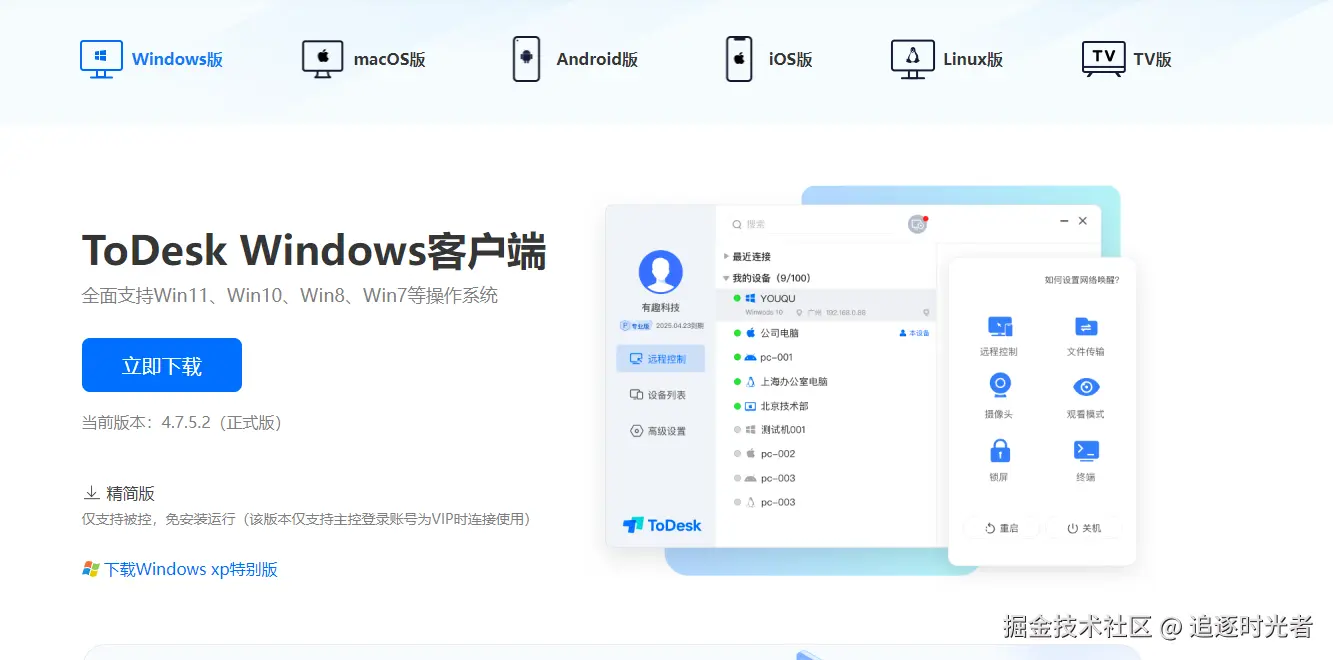Select the Windows版 platform tab
Image resolution: width=1333 pixels, height=660 pixels.
pyautogui.click(x=152, y=59)
